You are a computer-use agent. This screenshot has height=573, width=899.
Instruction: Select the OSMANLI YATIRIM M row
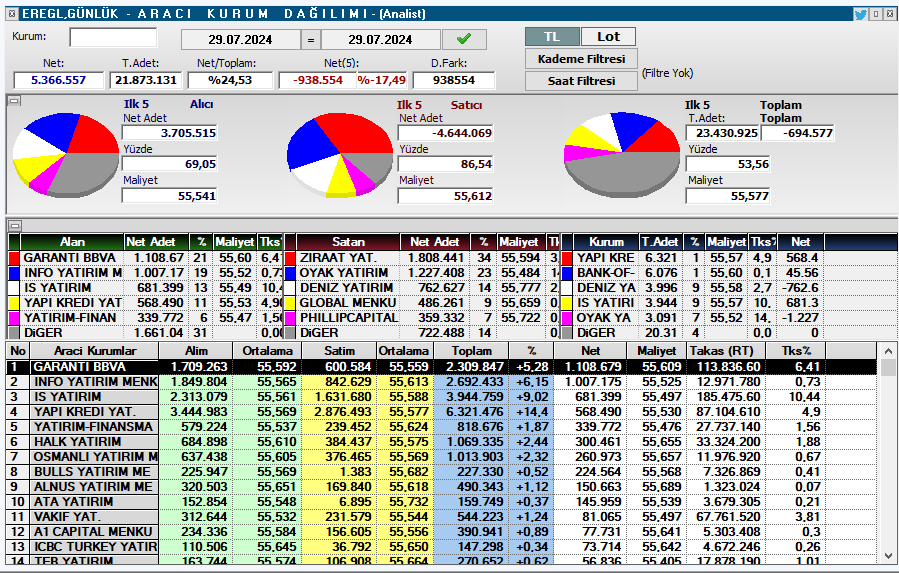[x=441, y=457]
